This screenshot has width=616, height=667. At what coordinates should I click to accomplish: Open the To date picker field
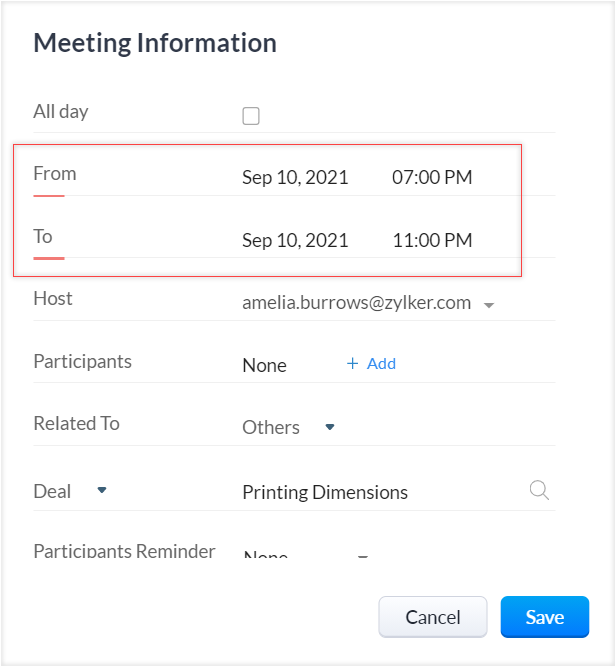pos(295,240)
